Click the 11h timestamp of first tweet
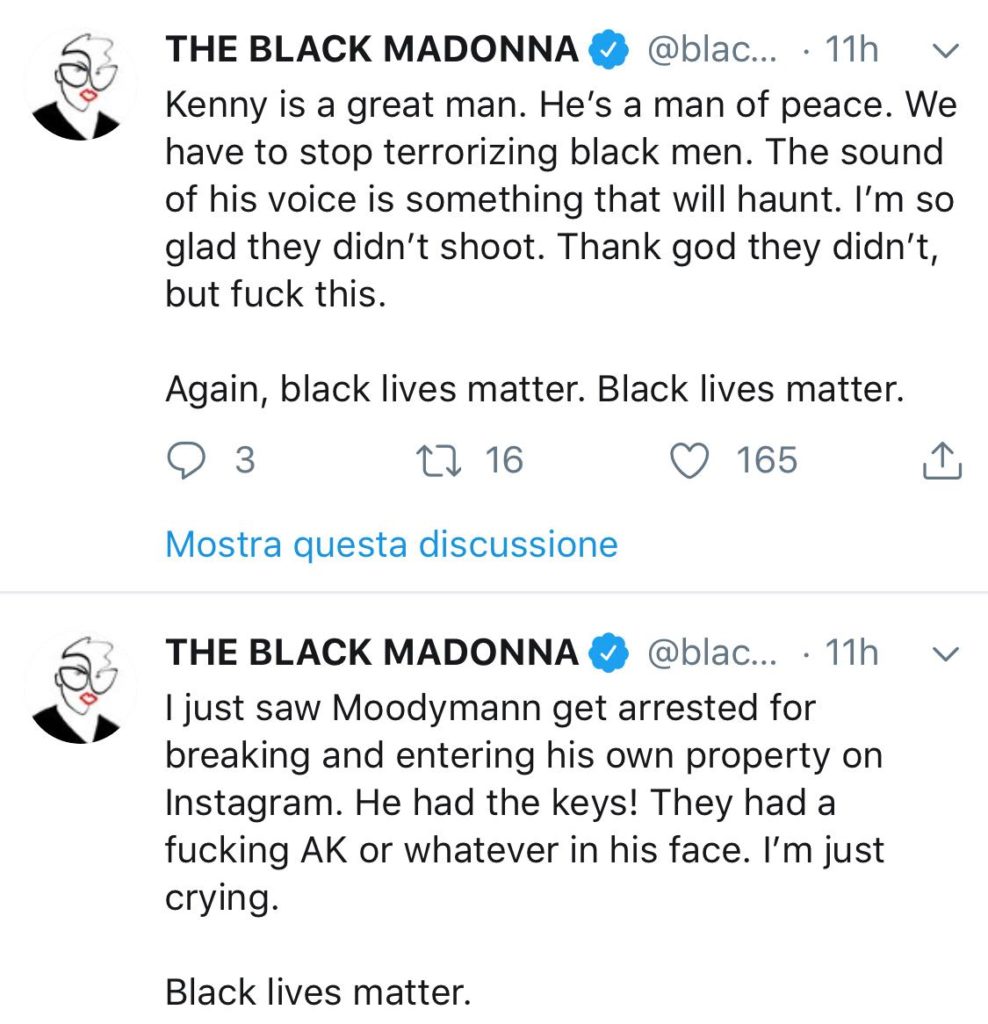The image size is (988, 1024). pyautogui.click(x=852, y=50)
